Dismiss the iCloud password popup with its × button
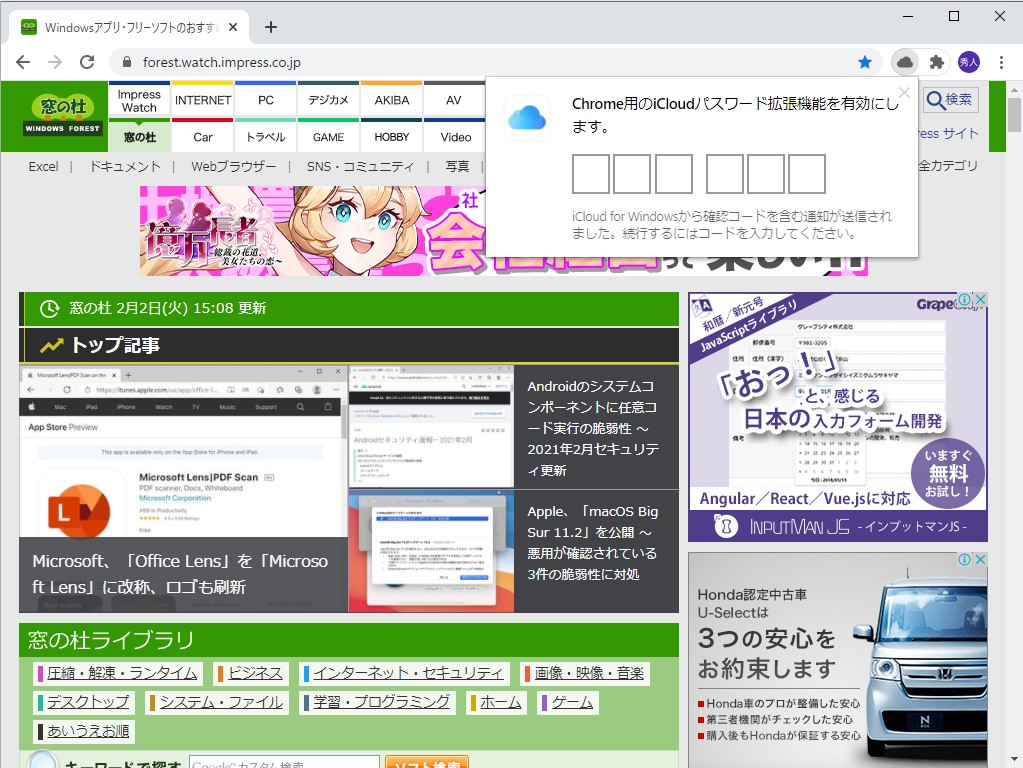This screenshot has width=1023, height=768. (904, 94)
